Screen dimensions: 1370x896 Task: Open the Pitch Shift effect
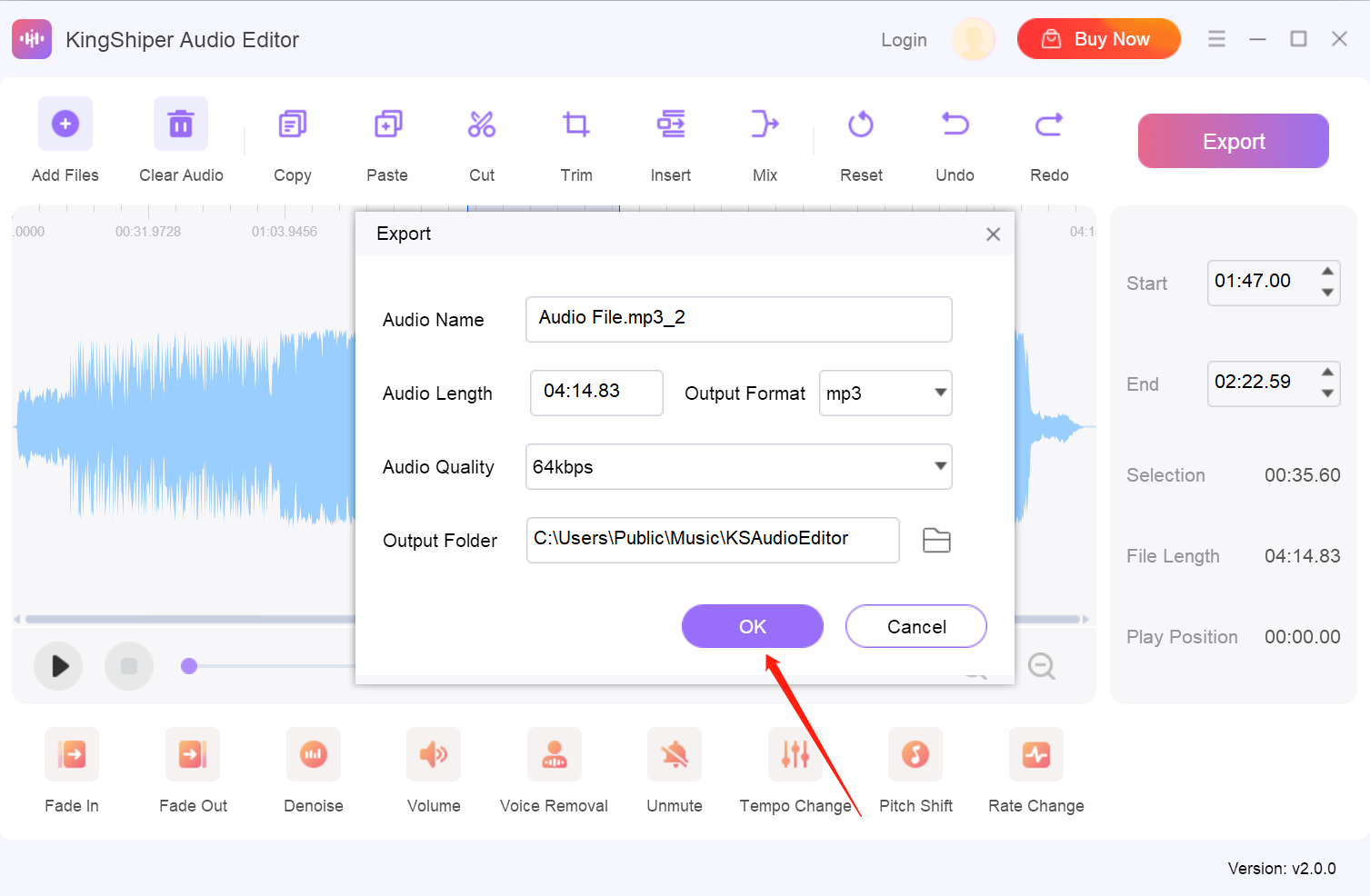click(x=915, y=754)
